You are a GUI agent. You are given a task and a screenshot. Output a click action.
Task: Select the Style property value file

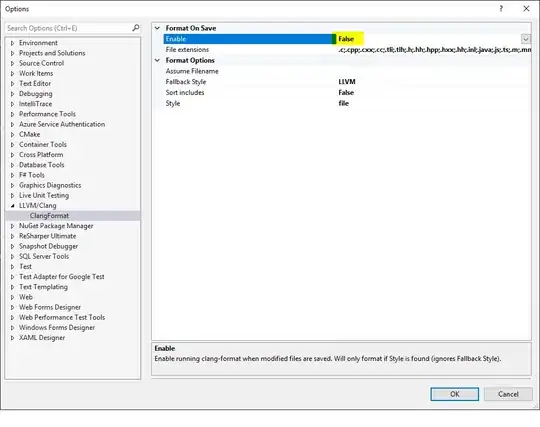point(343,103)
